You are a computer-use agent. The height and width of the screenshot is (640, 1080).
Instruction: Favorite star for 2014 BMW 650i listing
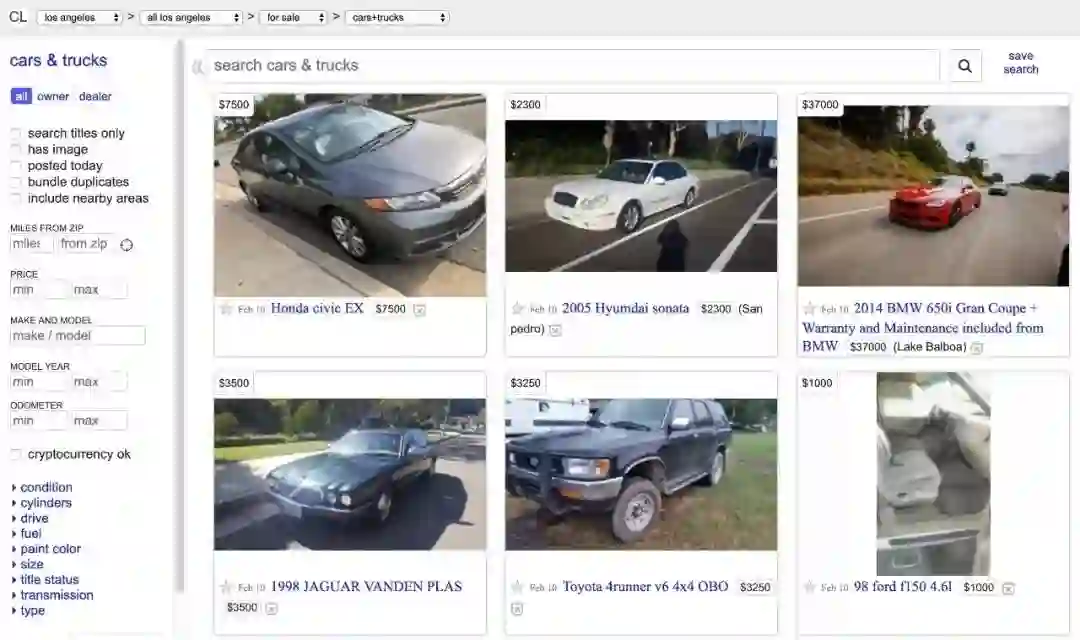(809, 309)
